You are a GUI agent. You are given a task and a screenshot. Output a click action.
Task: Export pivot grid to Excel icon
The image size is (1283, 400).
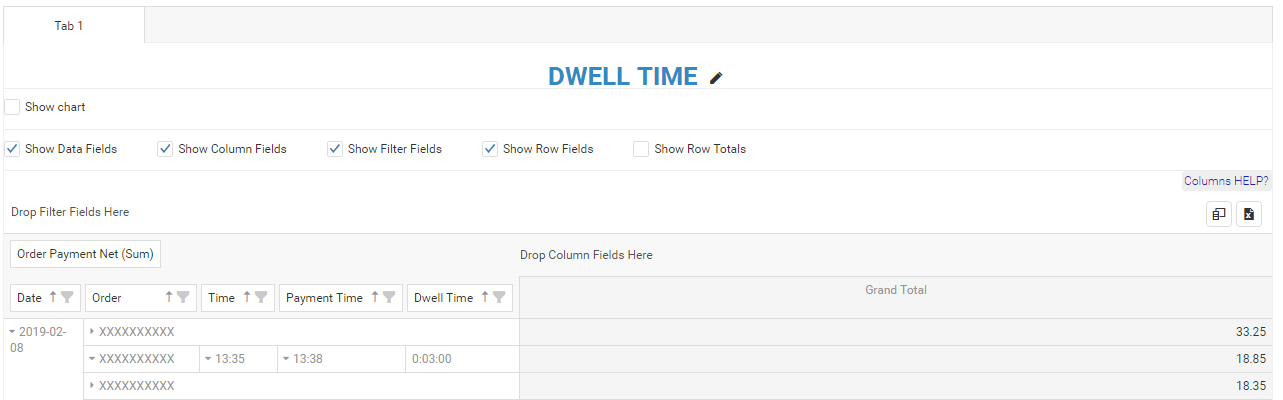coord(1249,214)
